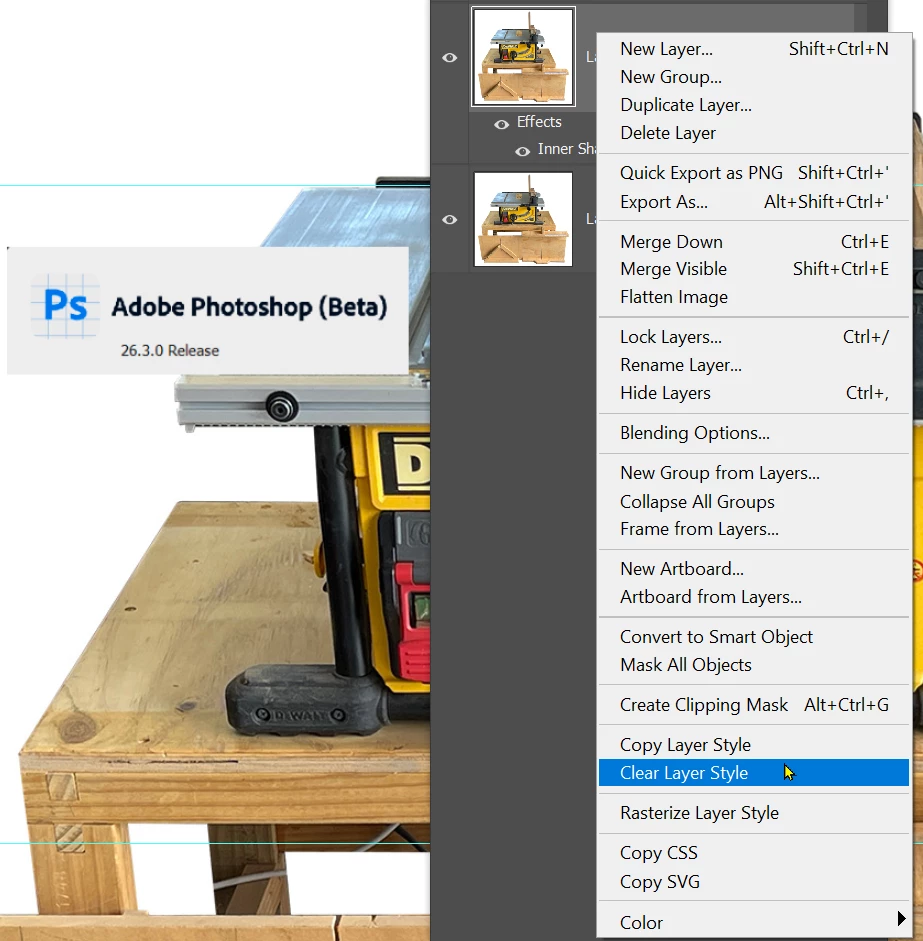Choose Mask All Objects

(x=753, y=665)
